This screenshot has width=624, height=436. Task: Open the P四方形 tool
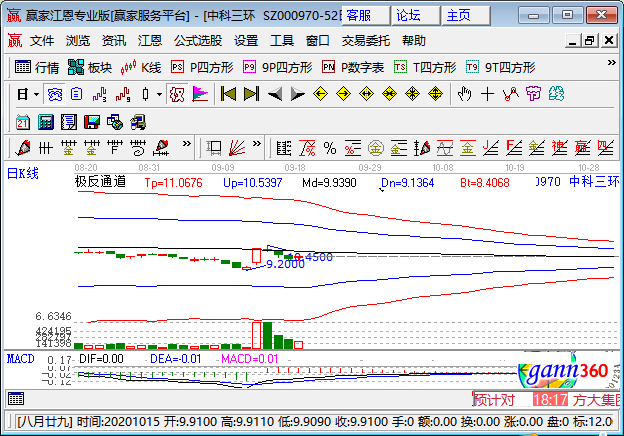coord(202,67)
